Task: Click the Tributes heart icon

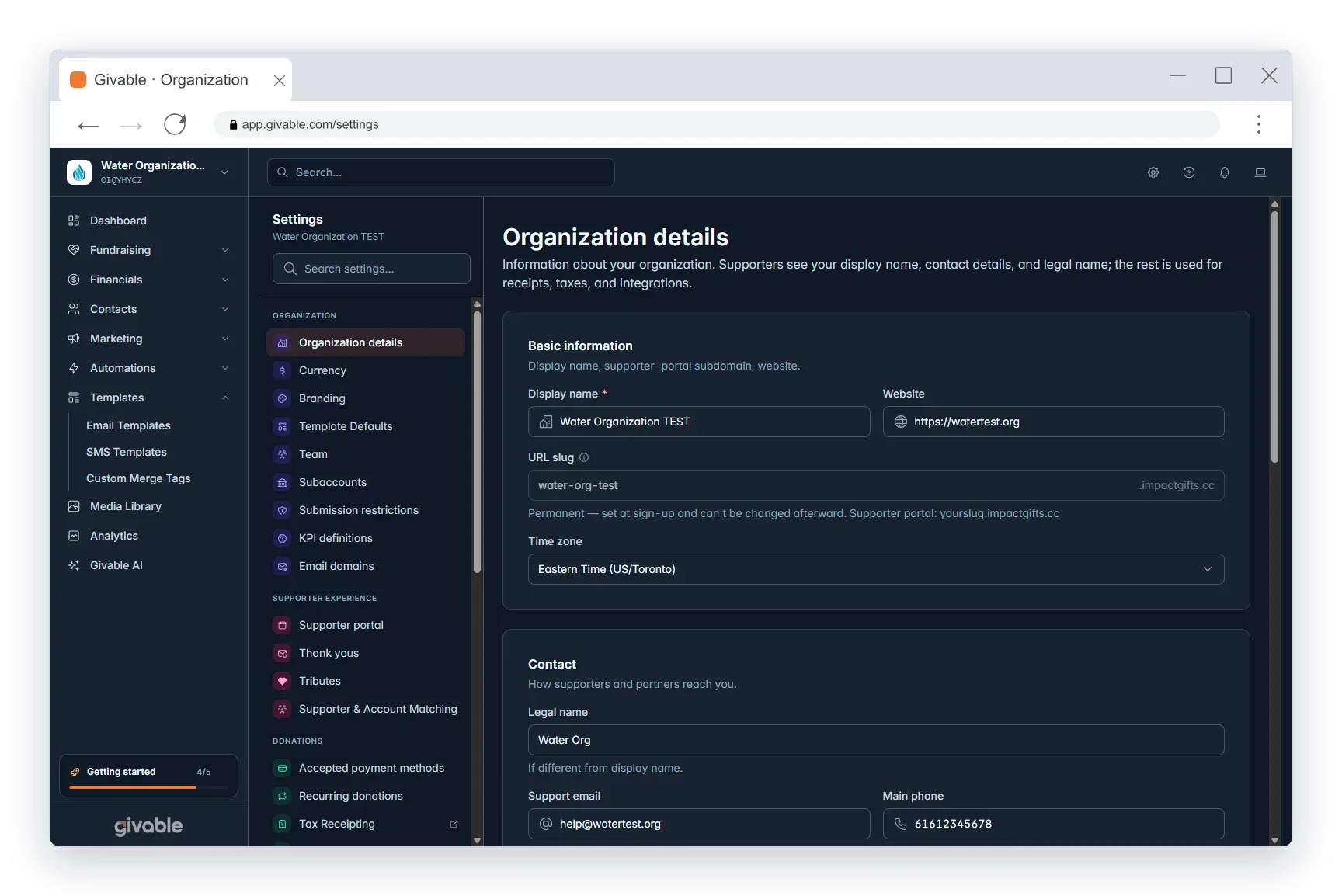Action: (x=283, y=681)
